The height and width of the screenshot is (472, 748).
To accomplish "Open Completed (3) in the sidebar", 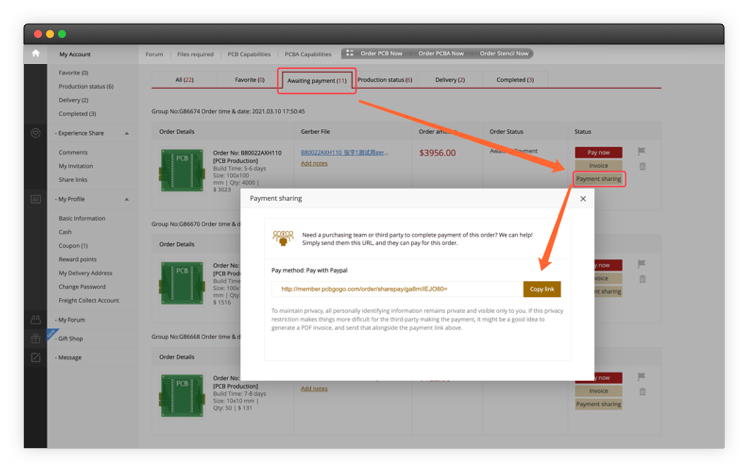I will [x=77, y=114].
